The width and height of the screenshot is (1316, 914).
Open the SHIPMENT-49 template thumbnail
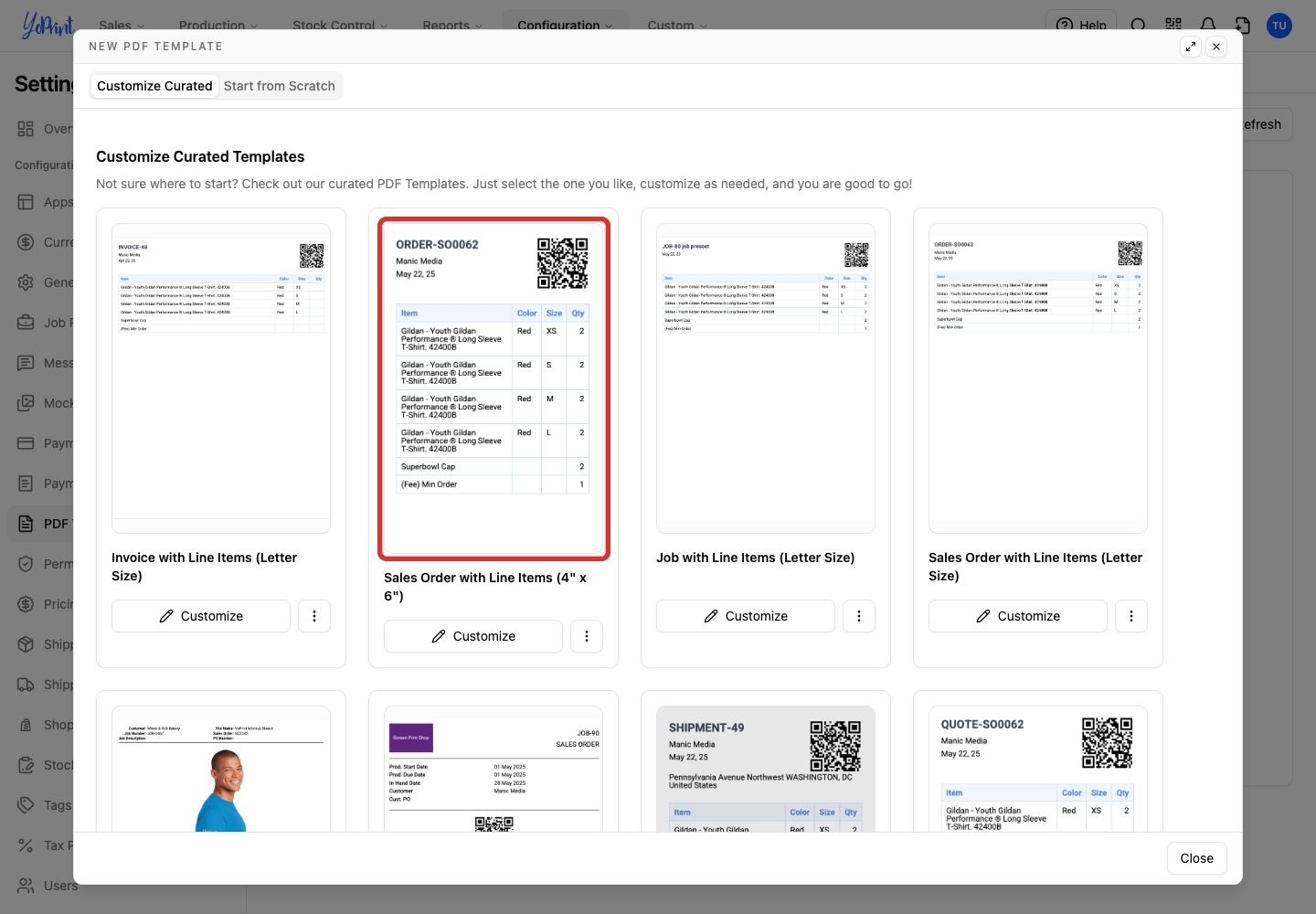[x=766, y=769]
